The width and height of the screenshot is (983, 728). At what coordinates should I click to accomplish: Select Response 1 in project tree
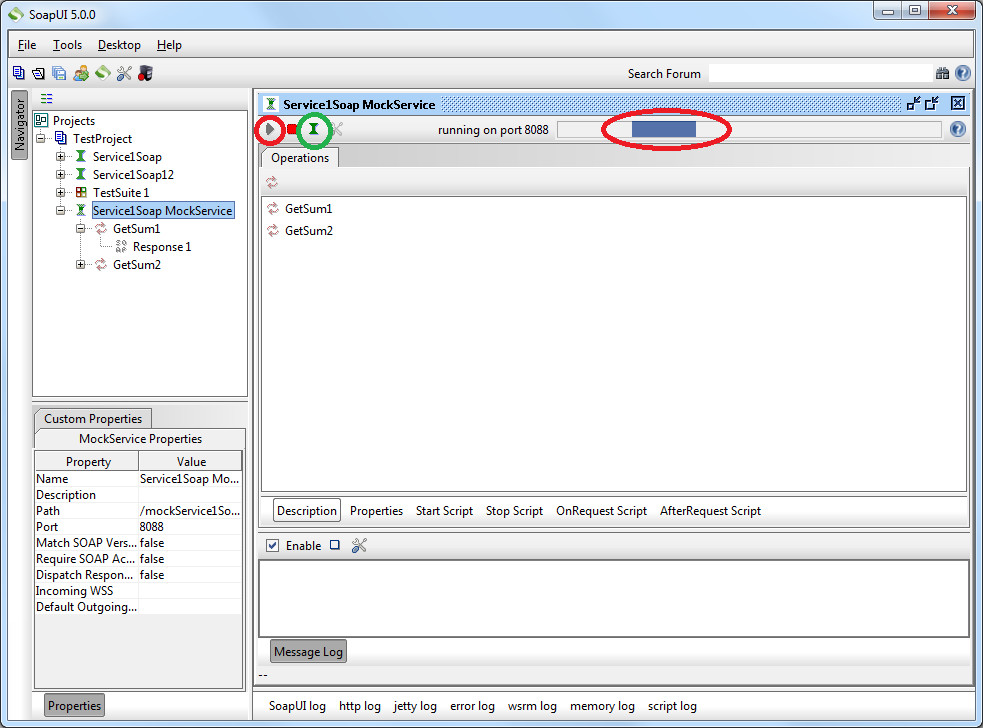click(x=162, y=247)
